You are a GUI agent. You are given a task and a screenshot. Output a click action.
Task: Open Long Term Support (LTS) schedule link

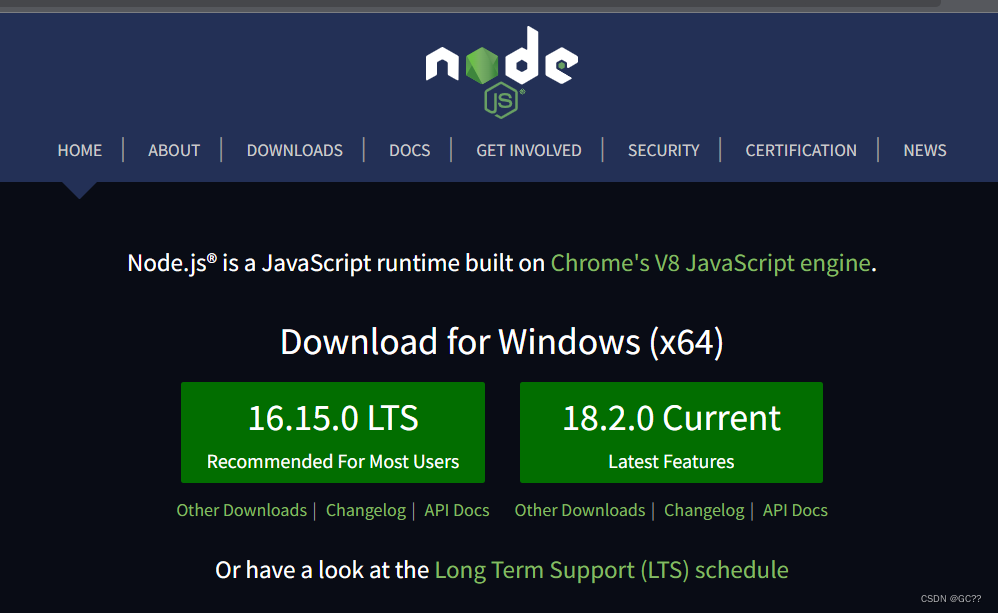611,570
